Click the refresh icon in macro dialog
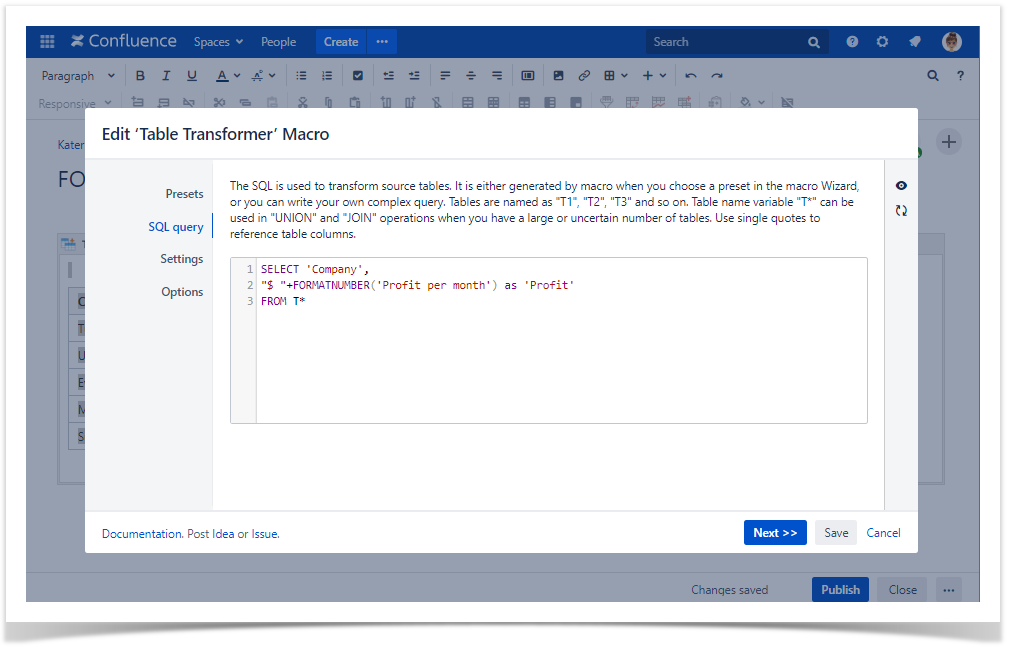 coord(901,211)
